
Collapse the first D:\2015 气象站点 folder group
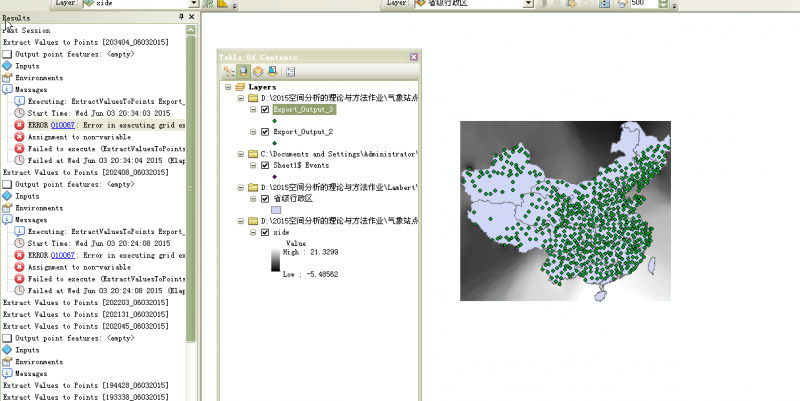coord(241,98)
